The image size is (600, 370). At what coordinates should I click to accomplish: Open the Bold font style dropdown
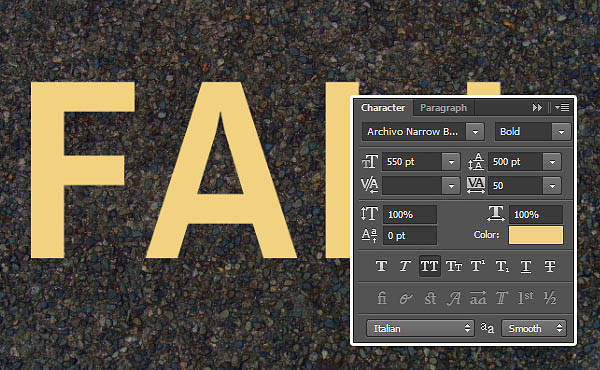561,132
